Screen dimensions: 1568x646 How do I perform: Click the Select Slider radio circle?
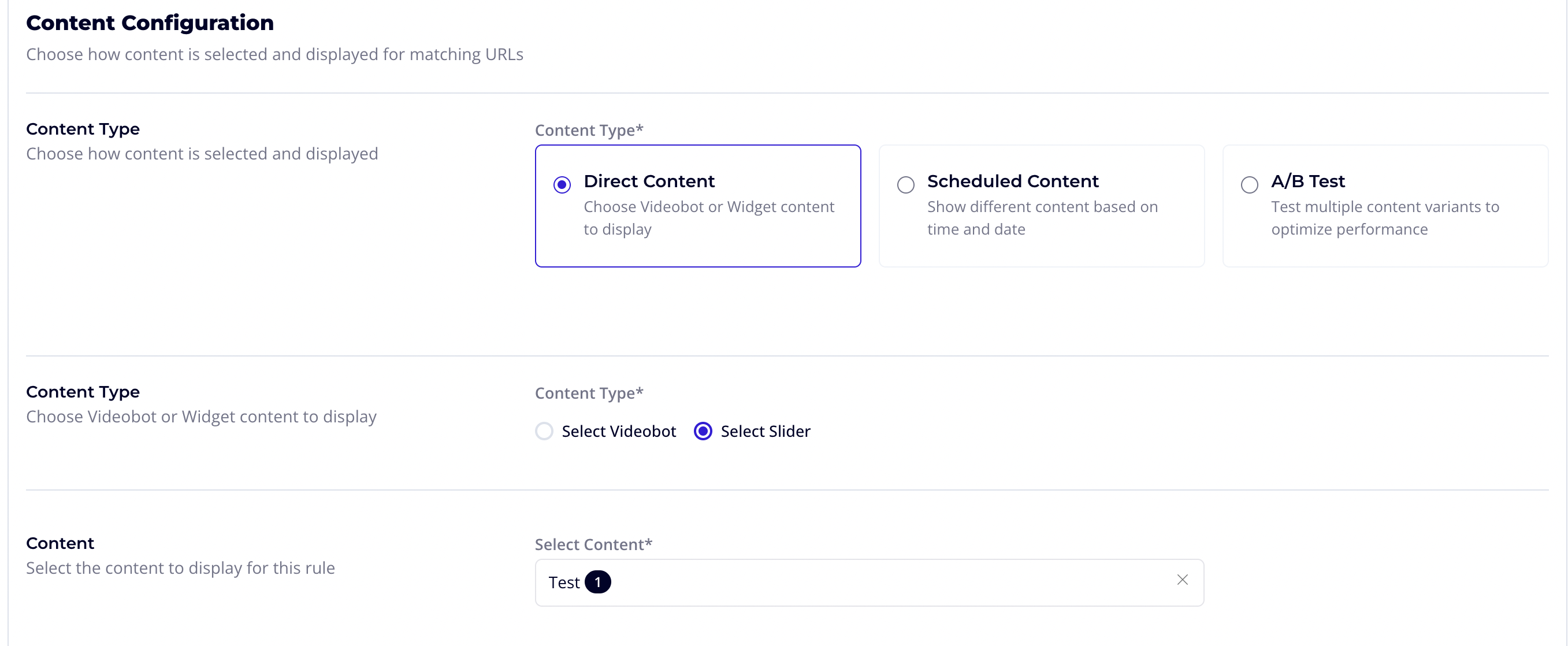703,431
